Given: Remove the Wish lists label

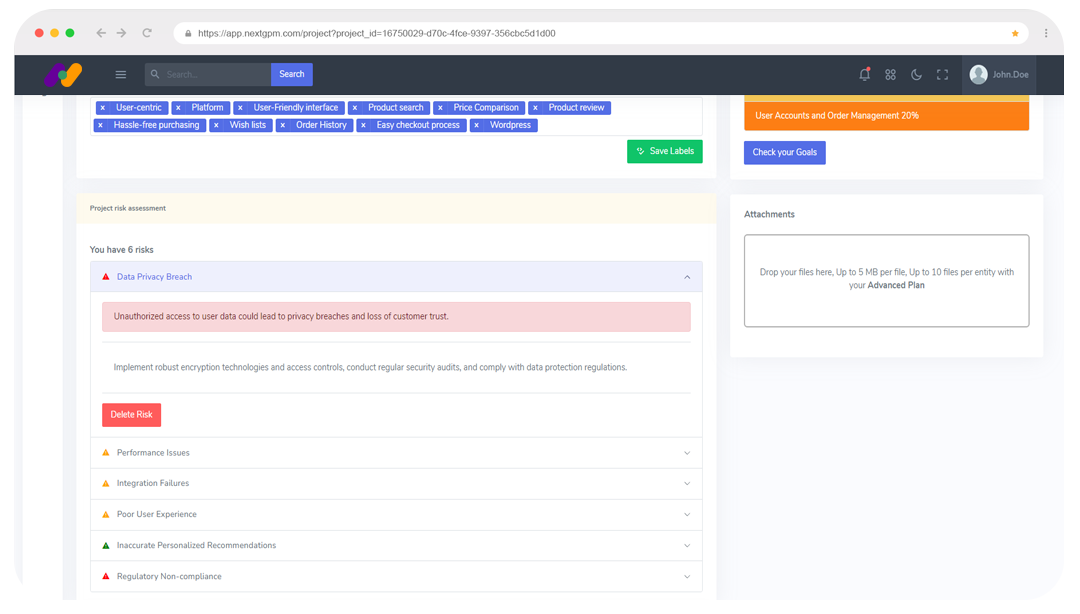Looking at the screenshot, I should click(x=216, y=125).
